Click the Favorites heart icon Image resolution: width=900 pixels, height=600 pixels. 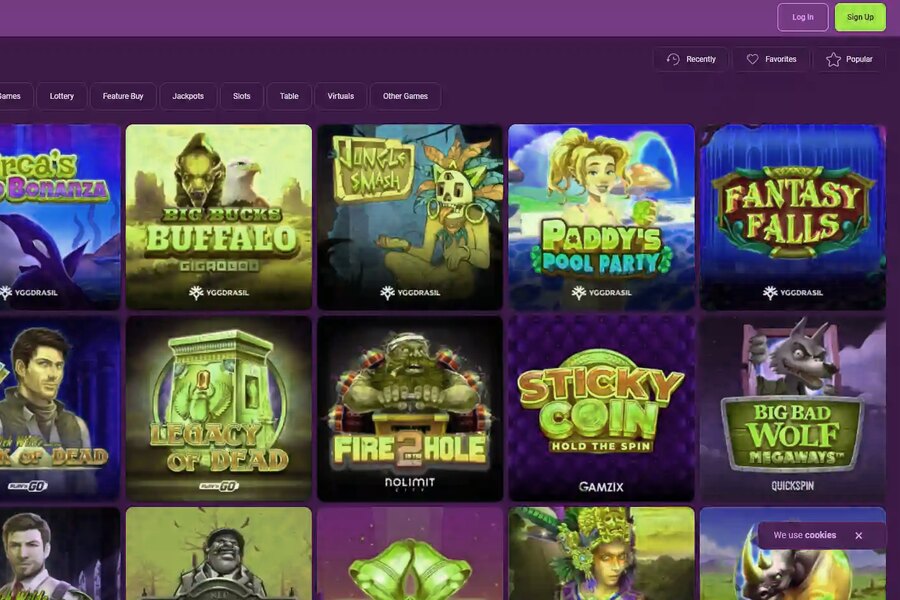pyautogui.click(x=752, y=59)
